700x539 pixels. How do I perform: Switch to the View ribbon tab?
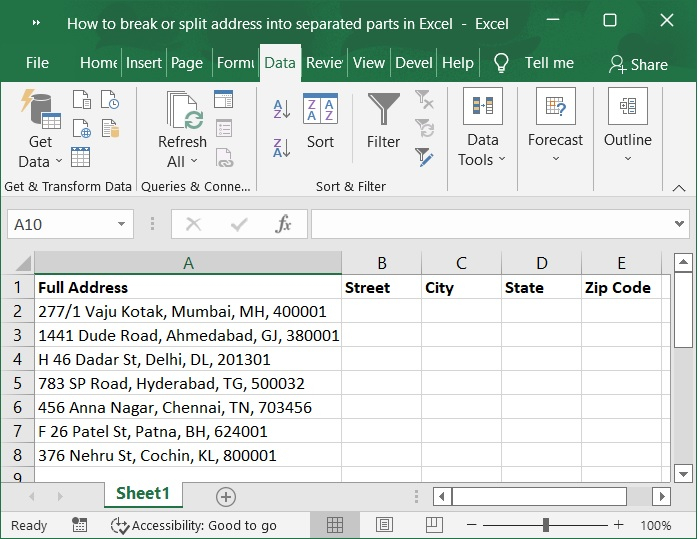pyautogui.click(x=368, y=62)
